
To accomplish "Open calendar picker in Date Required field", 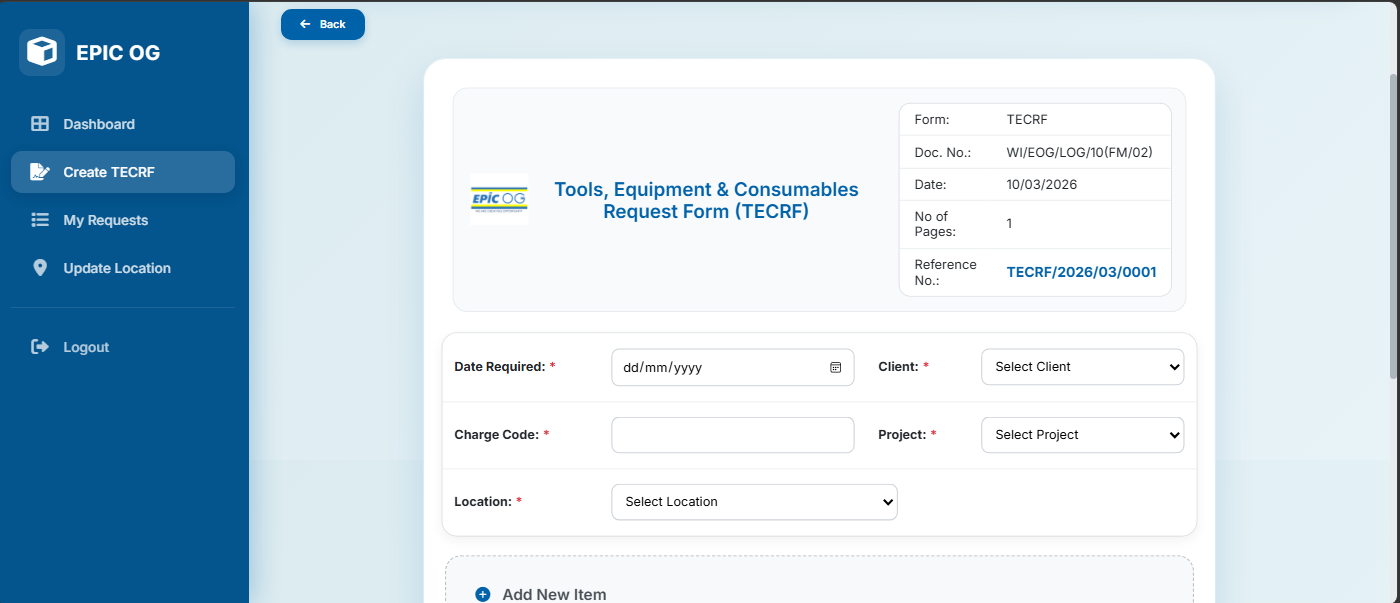I will click(835, 367).
